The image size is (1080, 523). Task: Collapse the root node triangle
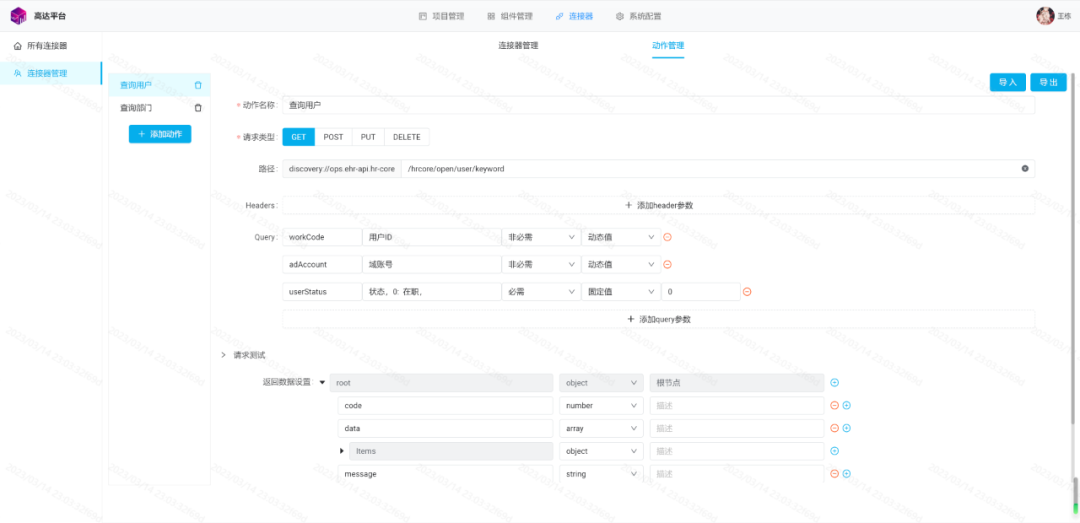[x=322, y=382]
